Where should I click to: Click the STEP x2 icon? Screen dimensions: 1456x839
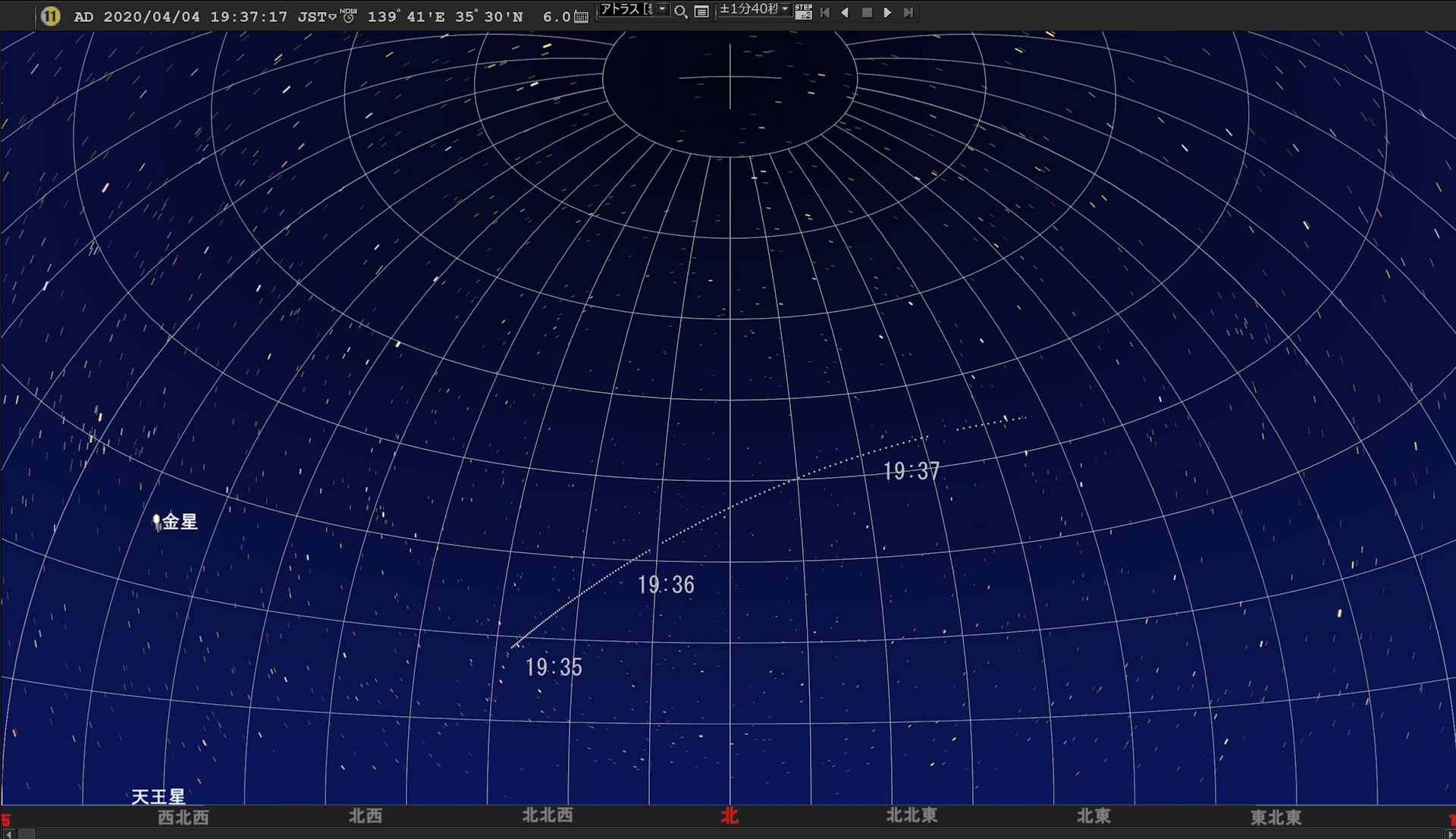(804, 12)
